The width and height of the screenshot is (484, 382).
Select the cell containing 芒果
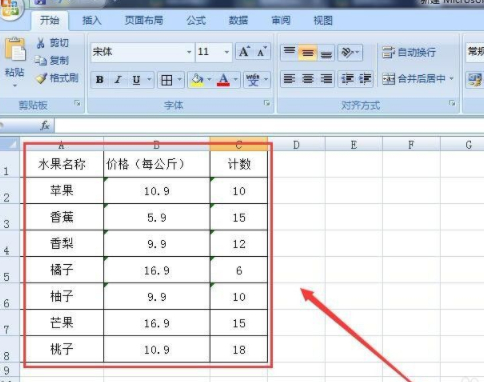pos(62,323)
